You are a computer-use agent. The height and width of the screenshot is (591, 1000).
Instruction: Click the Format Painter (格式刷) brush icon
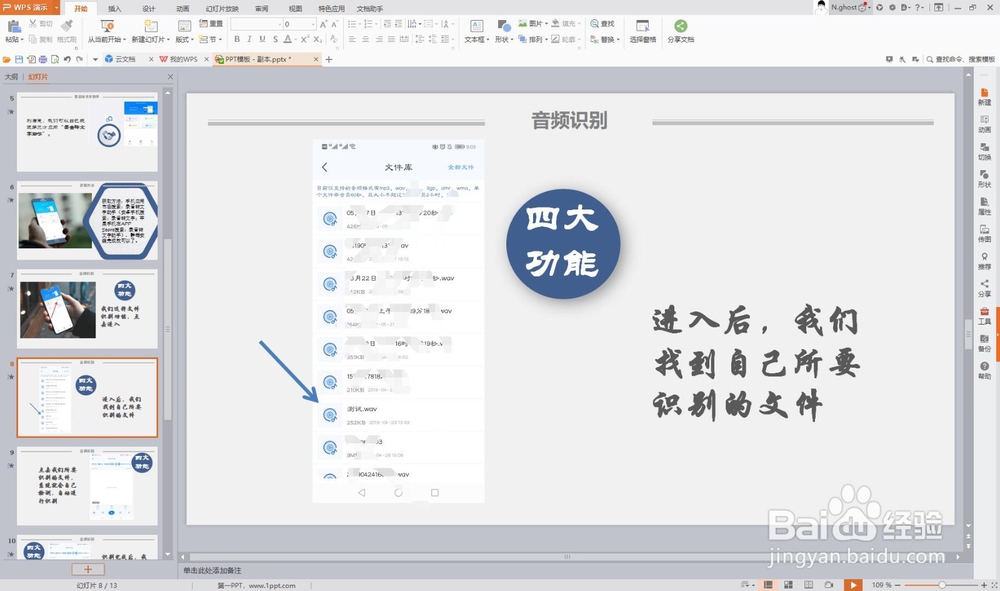(x=66, y=26)
